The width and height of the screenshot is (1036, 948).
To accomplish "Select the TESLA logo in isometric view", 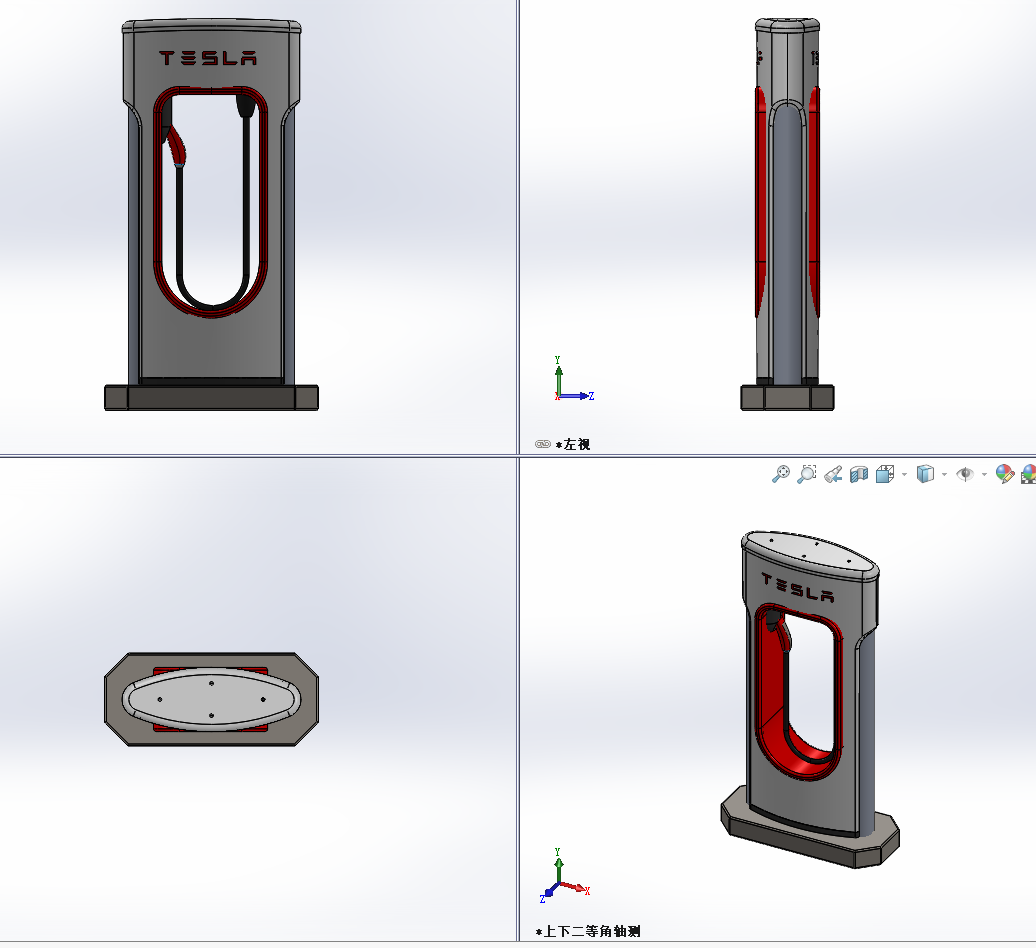I will (x=797, y=587).
